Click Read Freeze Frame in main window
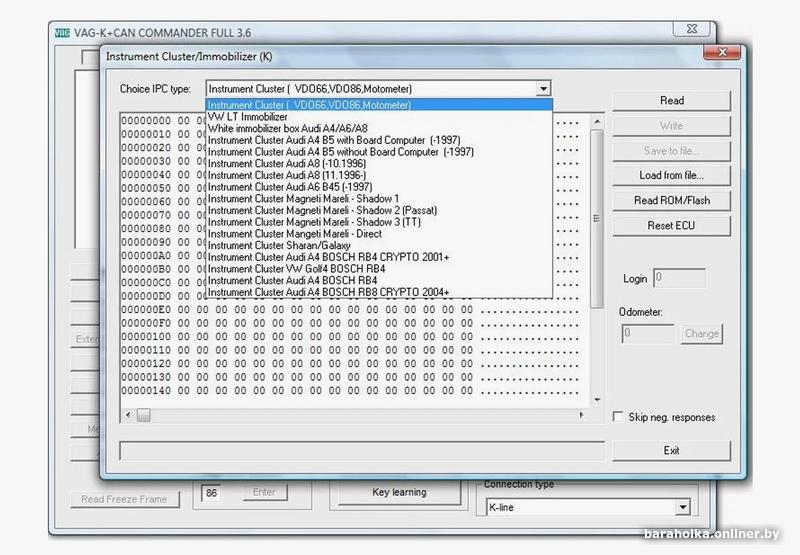The width and height of the screenshot is (800, 555). [x=124, y=499]
